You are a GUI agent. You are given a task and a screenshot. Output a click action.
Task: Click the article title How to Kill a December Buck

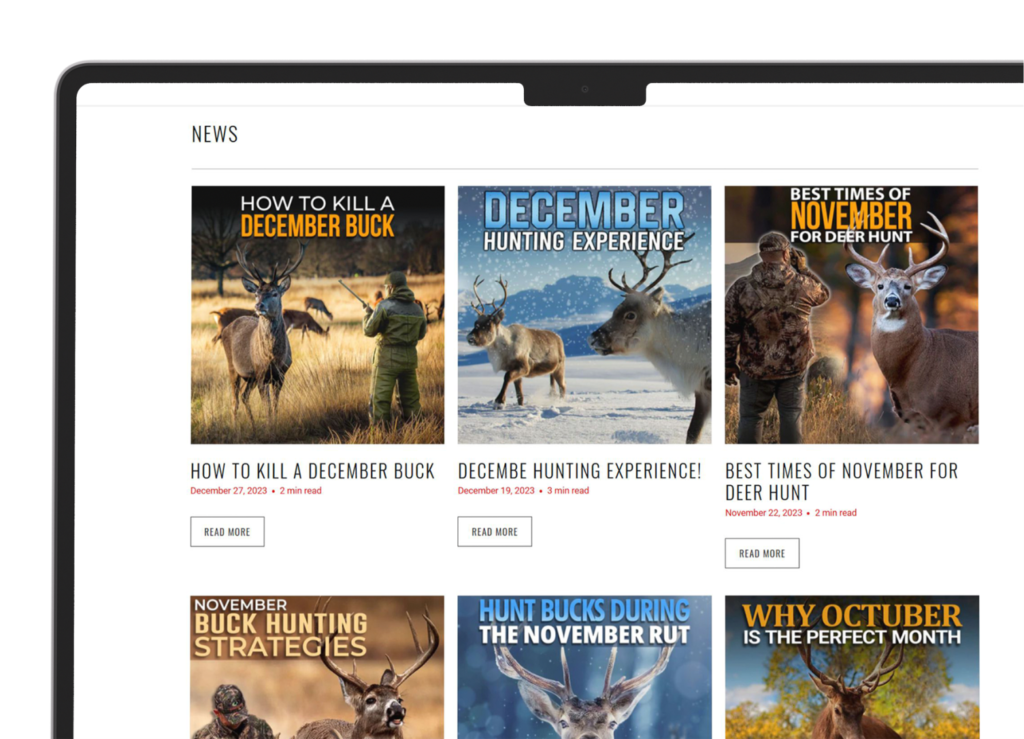point(313,471)
